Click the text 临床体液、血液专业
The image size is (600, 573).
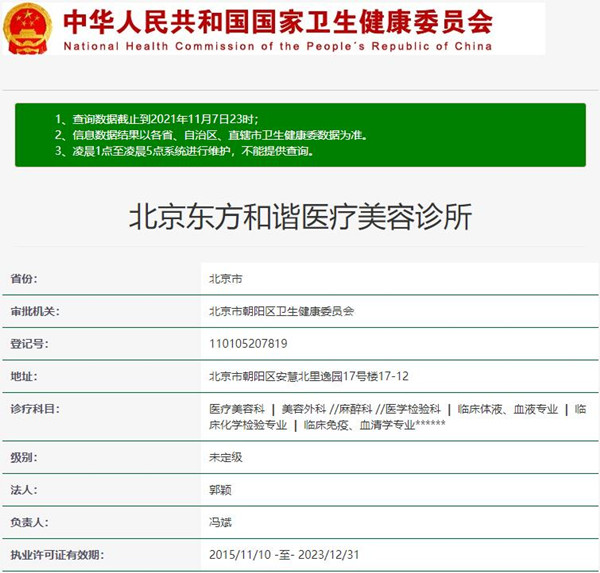(507, 409)
